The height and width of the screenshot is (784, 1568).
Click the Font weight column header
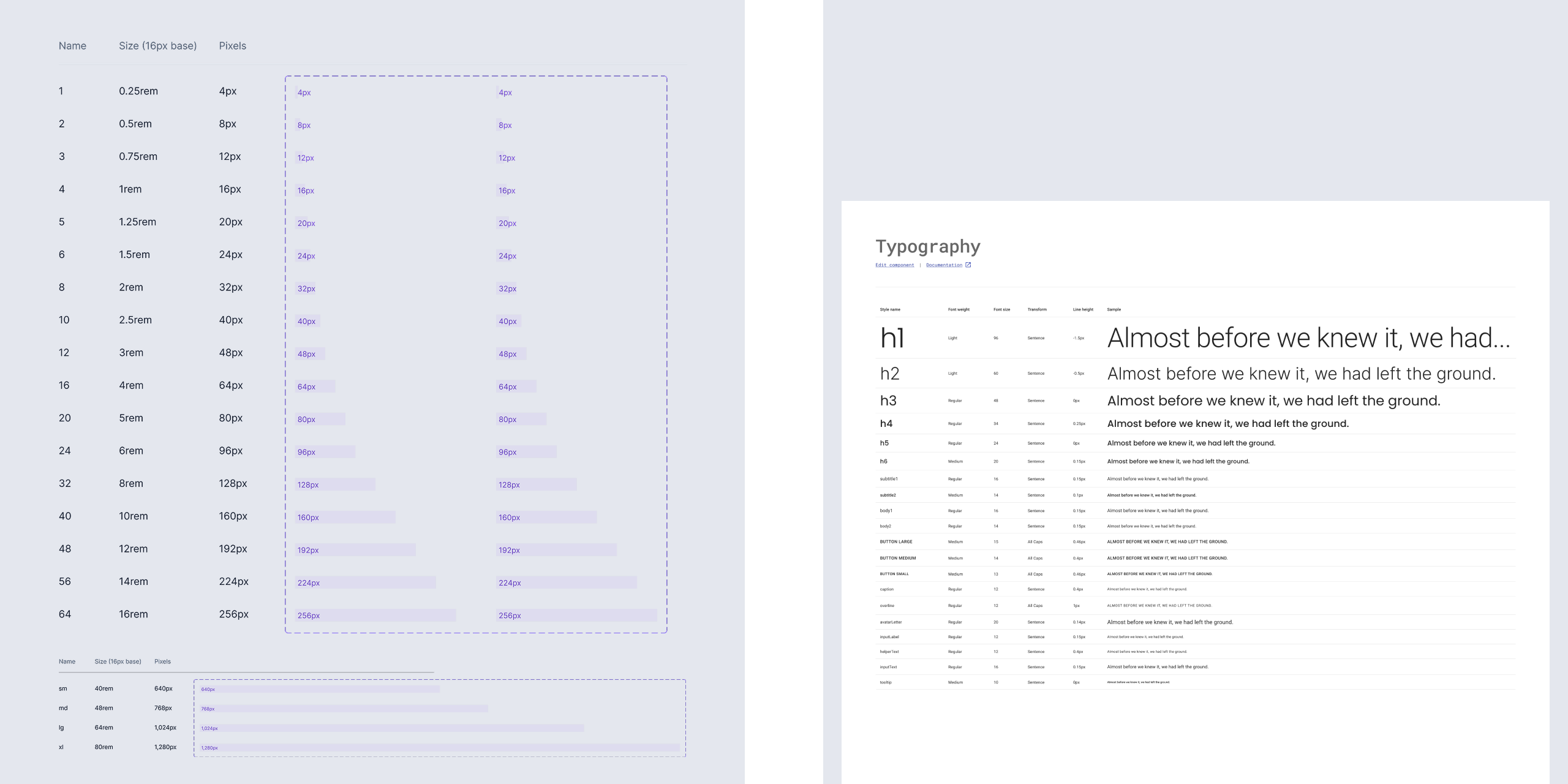coord(959,309)
